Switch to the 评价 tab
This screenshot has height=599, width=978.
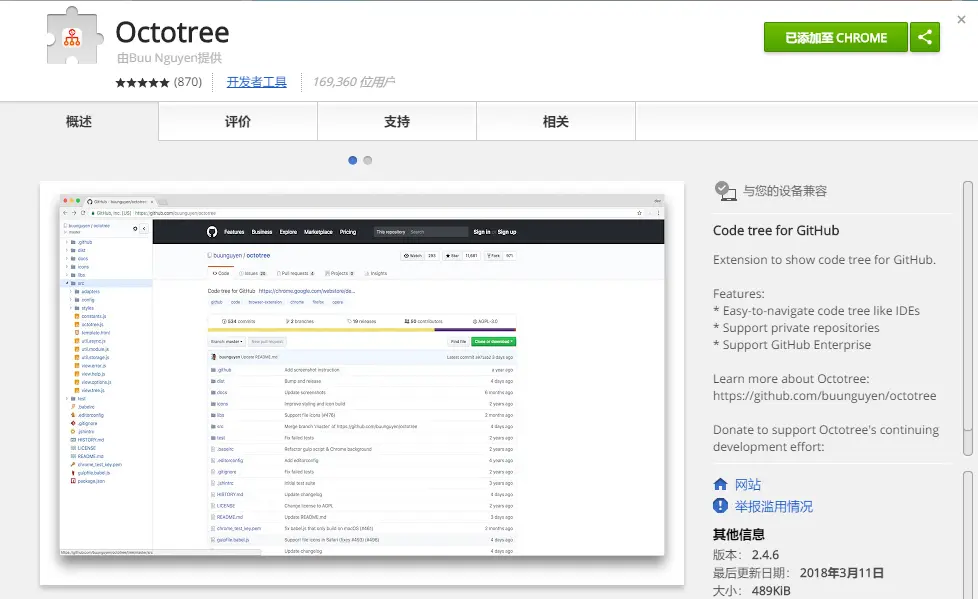pos(238,122)
